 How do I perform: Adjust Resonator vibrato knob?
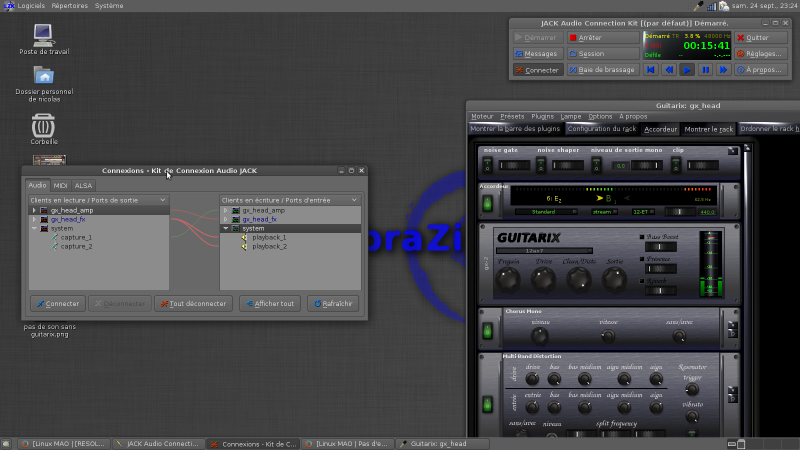click(692, 417)
